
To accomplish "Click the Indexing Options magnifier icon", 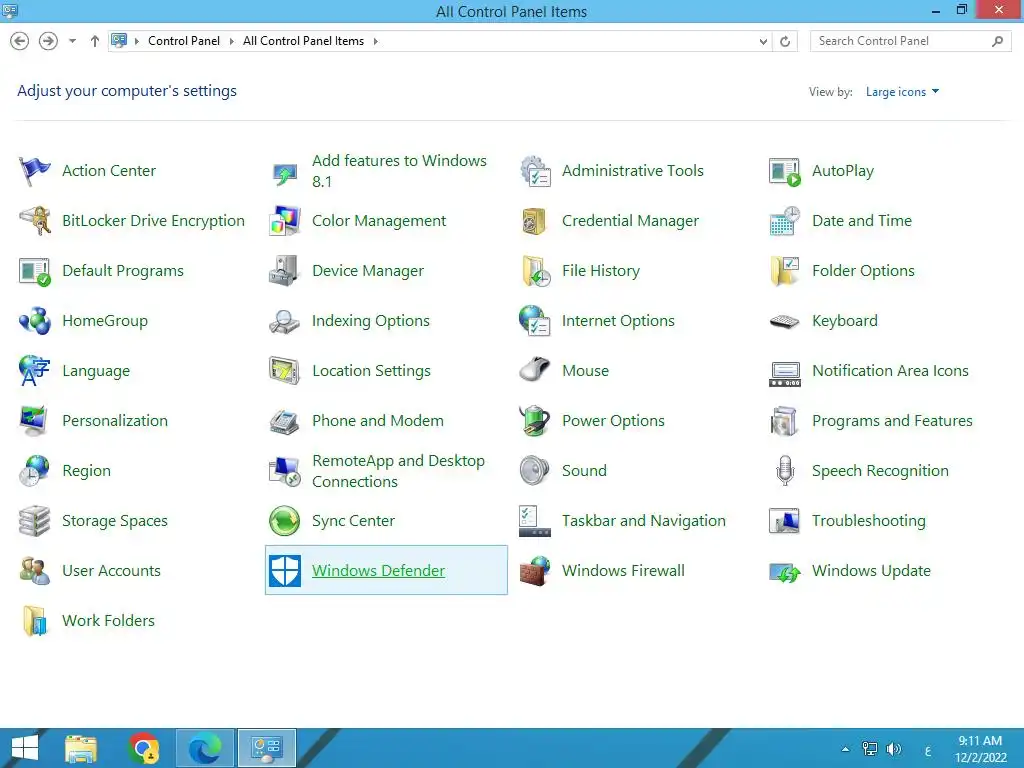I will pyautogui.click(x=285, y=321).
